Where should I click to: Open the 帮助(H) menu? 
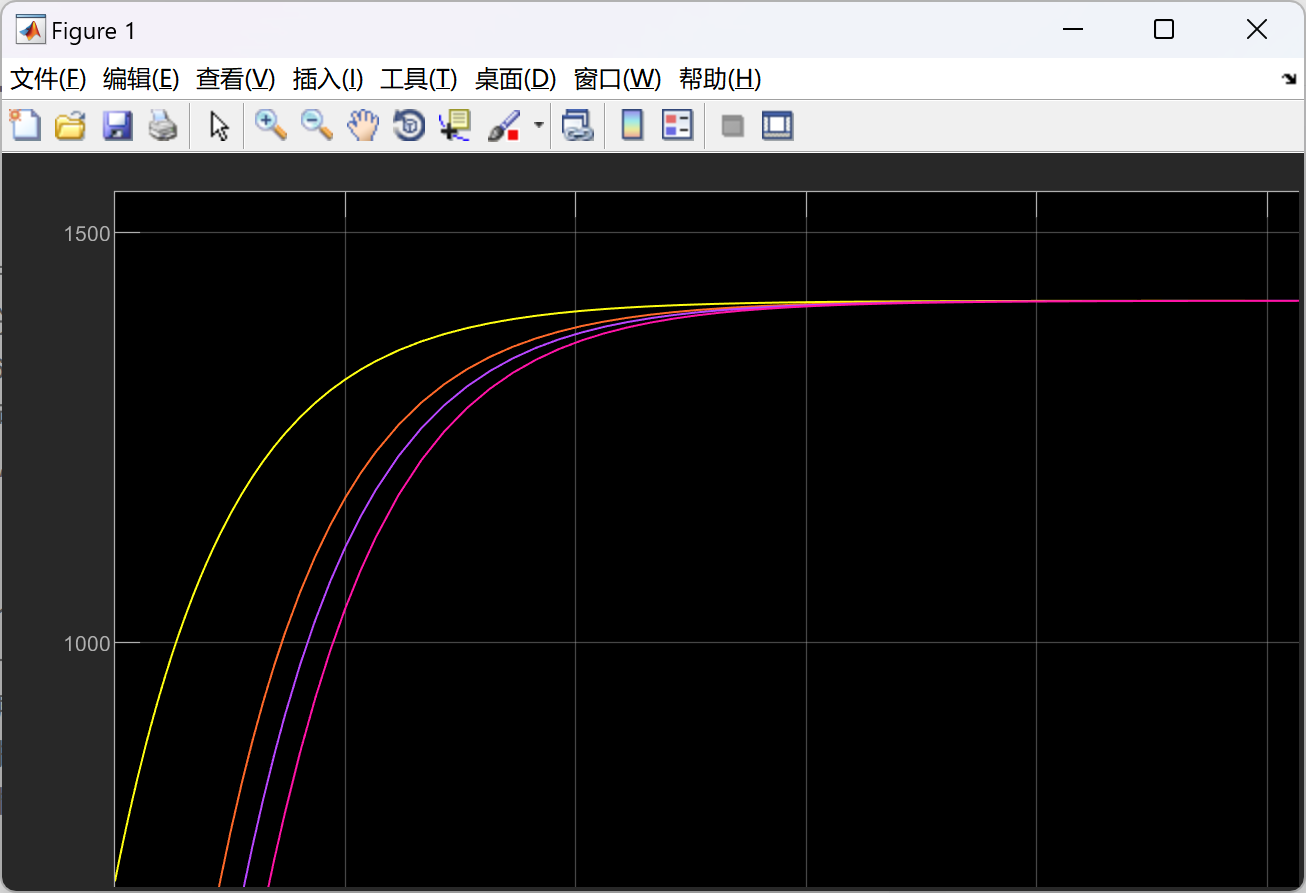pyautogui.click(x=720, y=79)
